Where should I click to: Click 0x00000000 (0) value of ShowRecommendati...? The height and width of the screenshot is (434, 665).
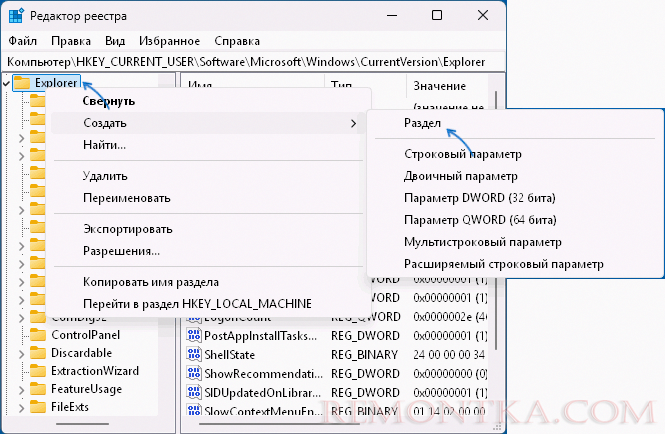[x=450, y=374]
